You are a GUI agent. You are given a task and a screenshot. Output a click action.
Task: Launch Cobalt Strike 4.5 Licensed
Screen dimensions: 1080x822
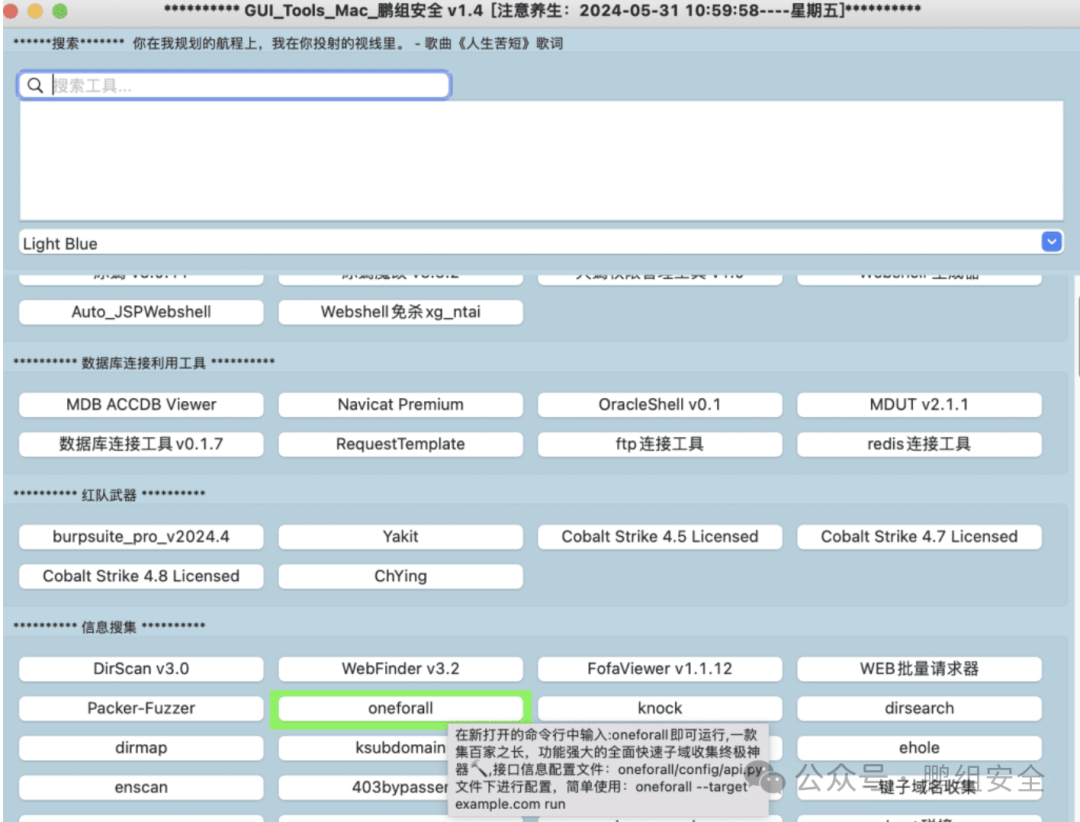(660, 537)
